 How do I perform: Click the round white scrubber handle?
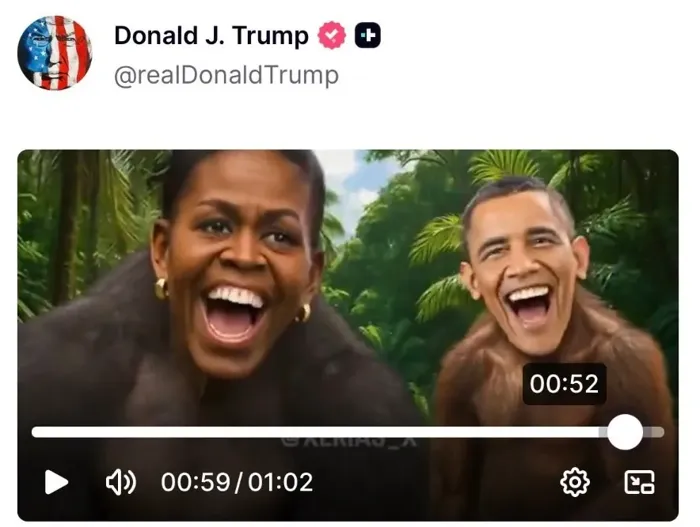pos(625,432)
